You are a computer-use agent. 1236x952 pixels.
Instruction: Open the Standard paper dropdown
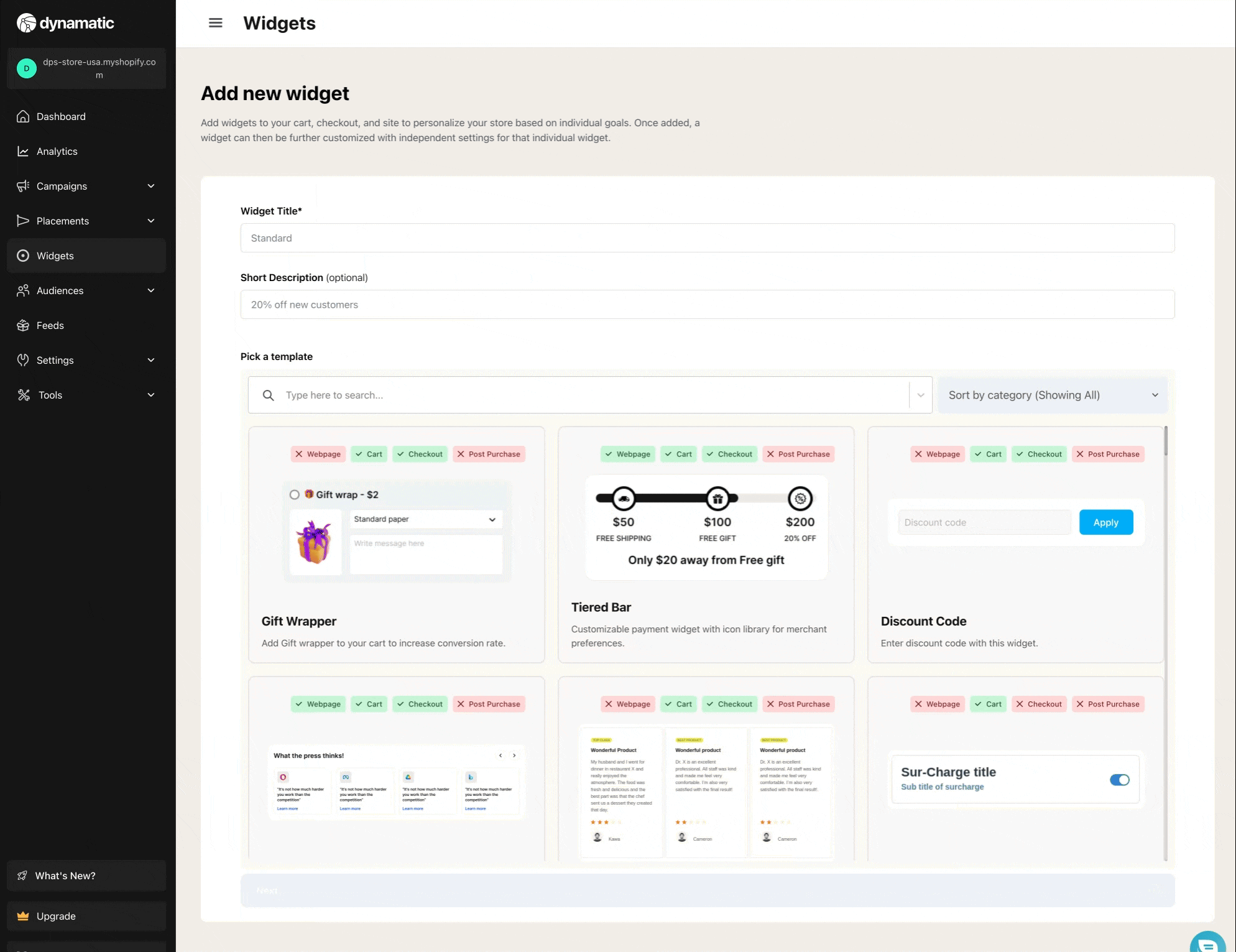pyautogui.click(x=425, y=519)
